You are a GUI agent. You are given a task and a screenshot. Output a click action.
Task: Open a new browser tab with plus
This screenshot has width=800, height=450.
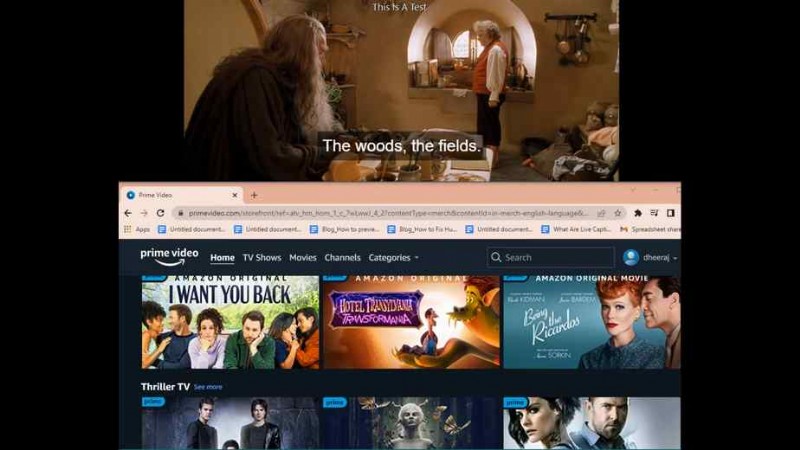(x=254, y=195)
